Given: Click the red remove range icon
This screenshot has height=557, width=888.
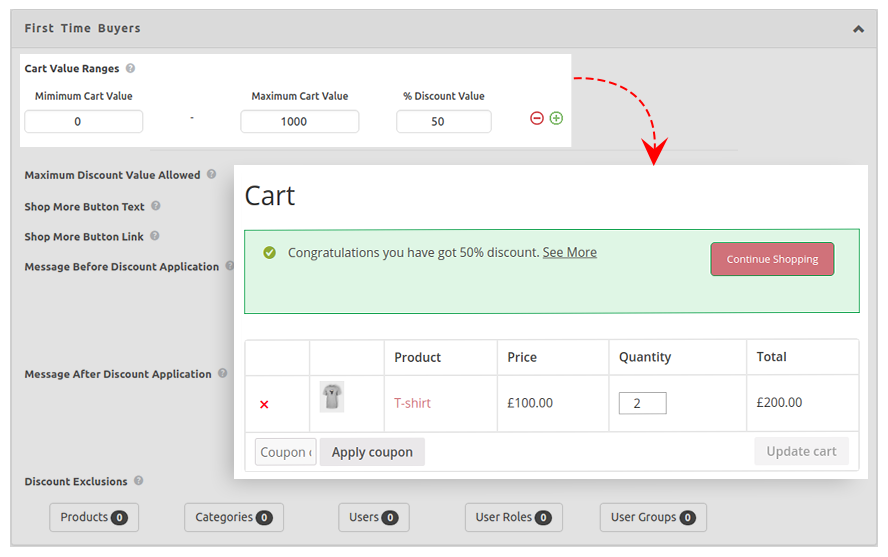Looking at the screenshot, I should pyautogui.click(x=537, y=118).
